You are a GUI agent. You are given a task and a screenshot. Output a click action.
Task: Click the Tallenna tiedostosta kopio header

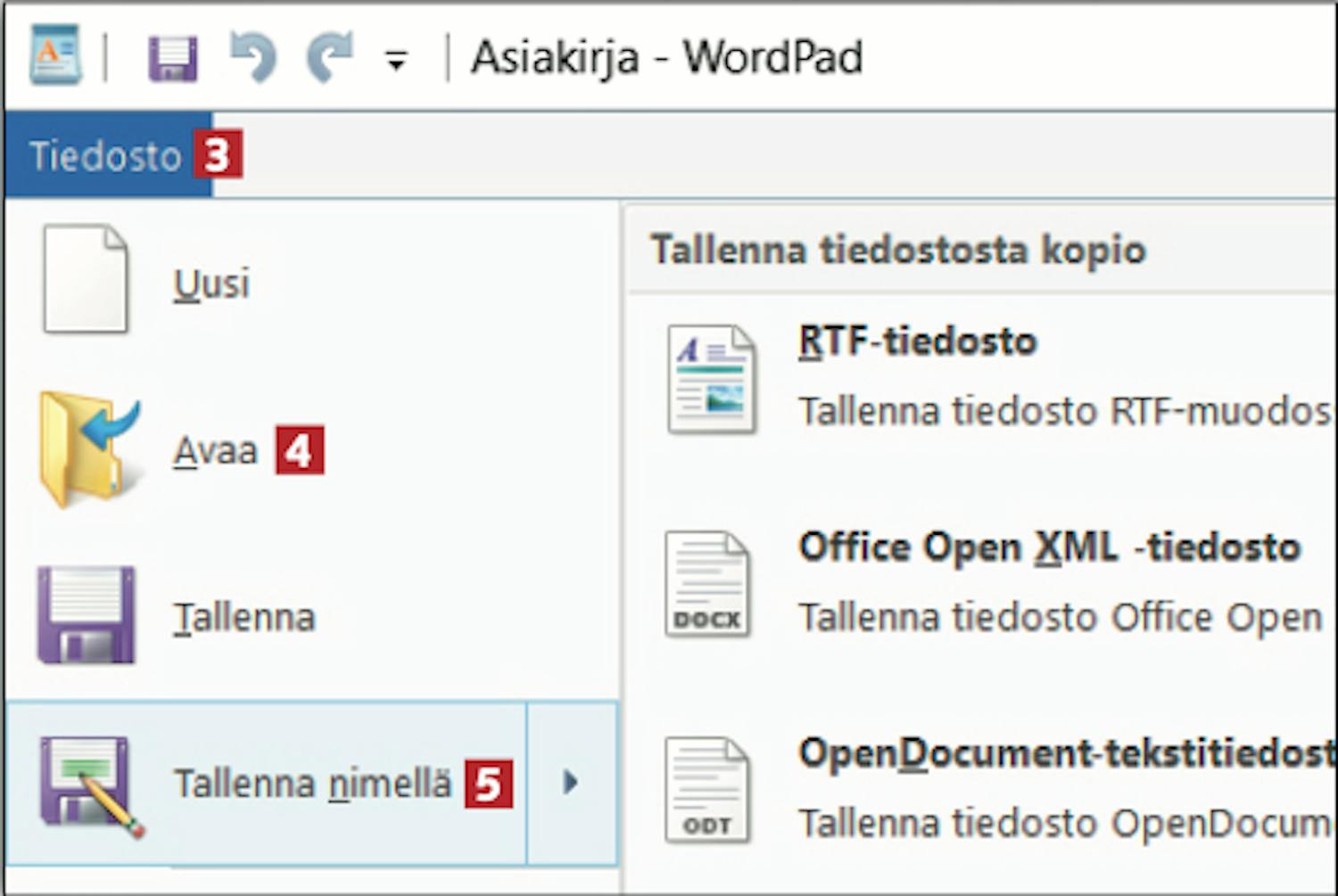(897, 250)
